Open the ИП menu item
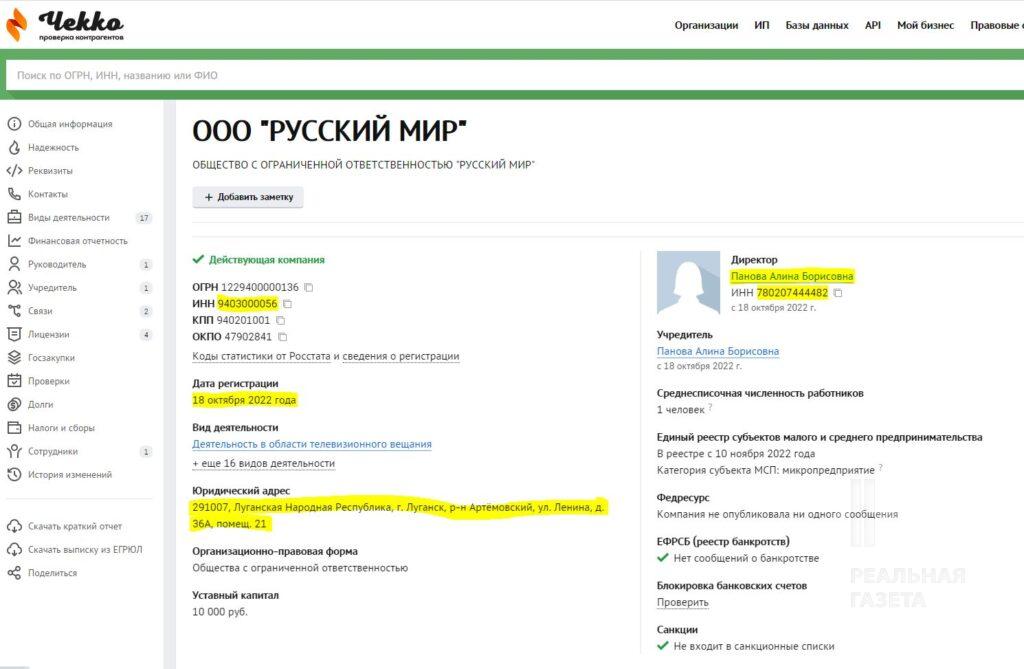 click(761, 25)
